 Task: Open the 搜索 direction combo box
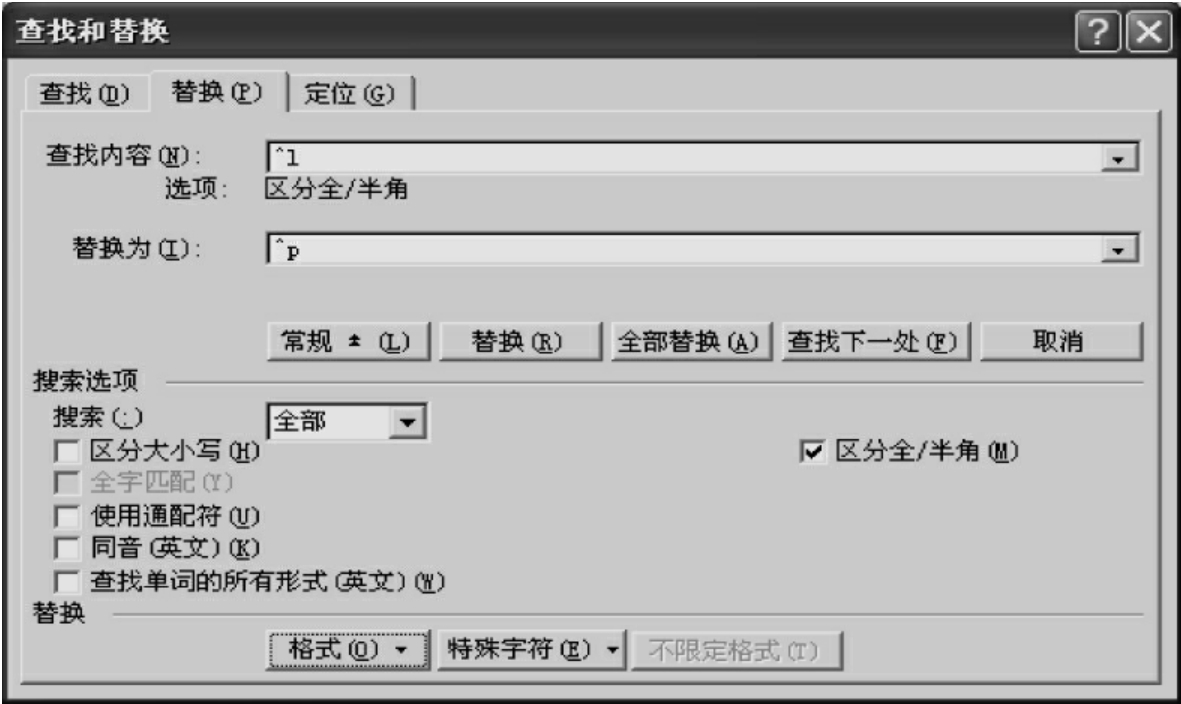407,422
